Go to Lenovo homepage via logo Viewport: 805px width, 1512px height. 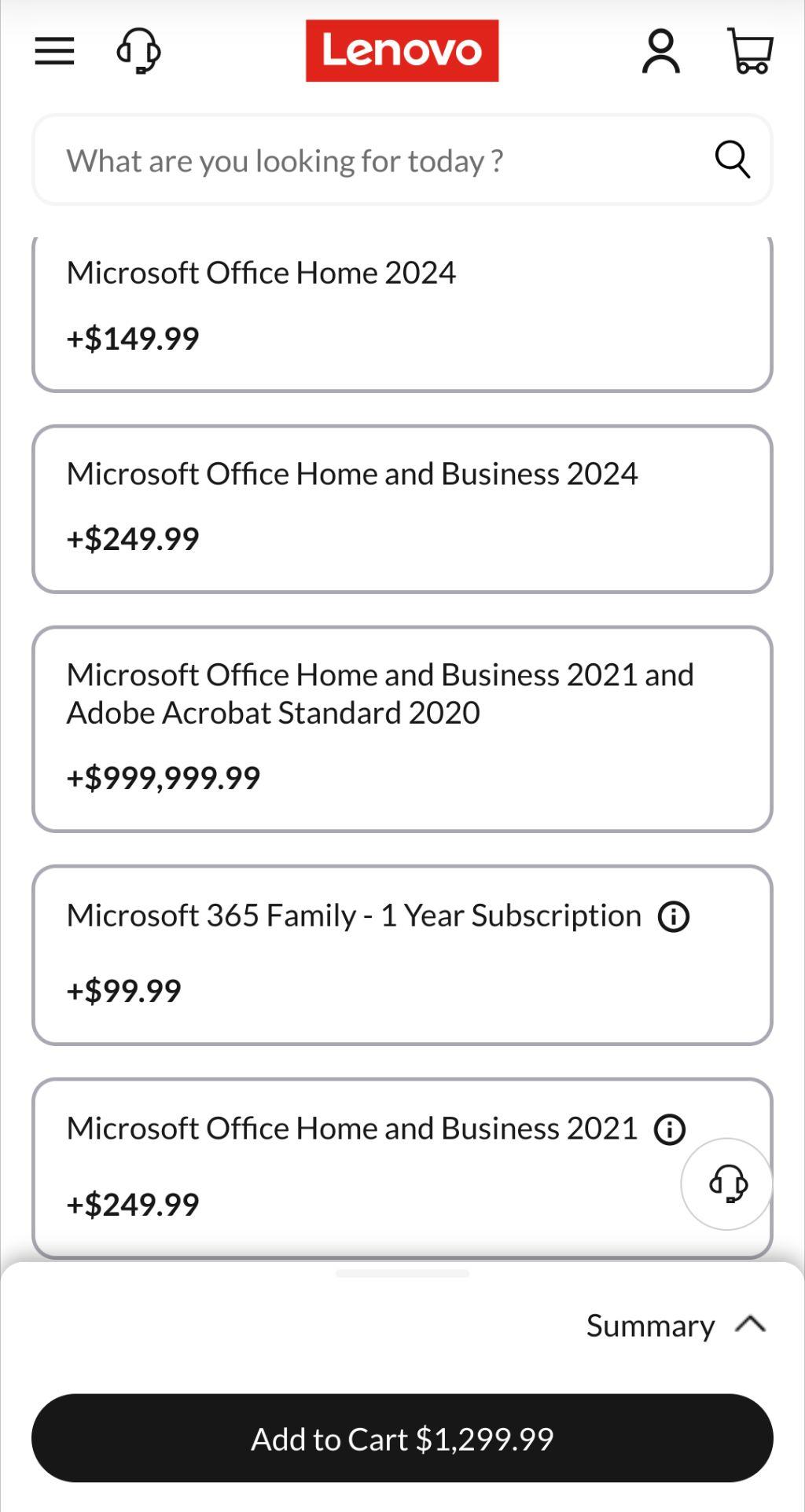[402, 51]
